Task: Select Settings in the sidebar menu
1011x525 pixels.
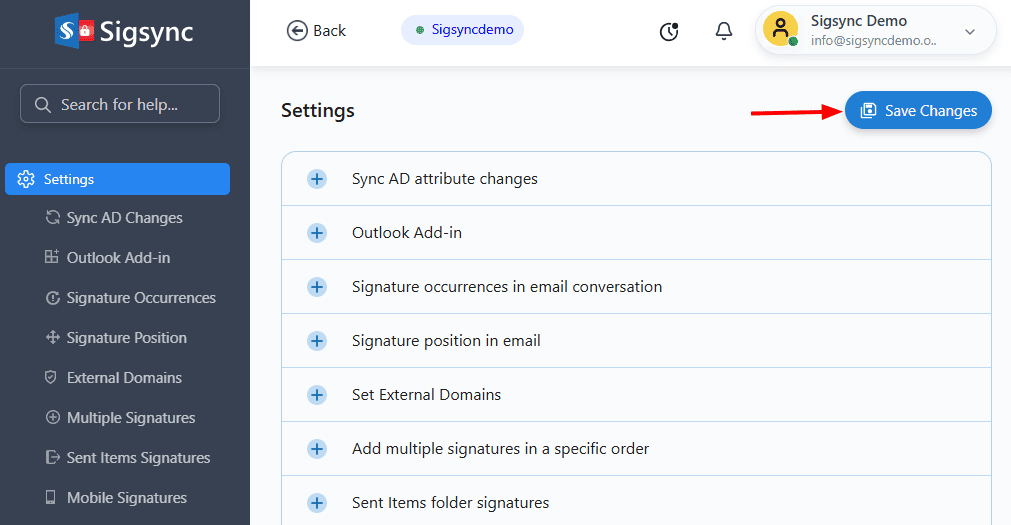Action: (118, 179)
